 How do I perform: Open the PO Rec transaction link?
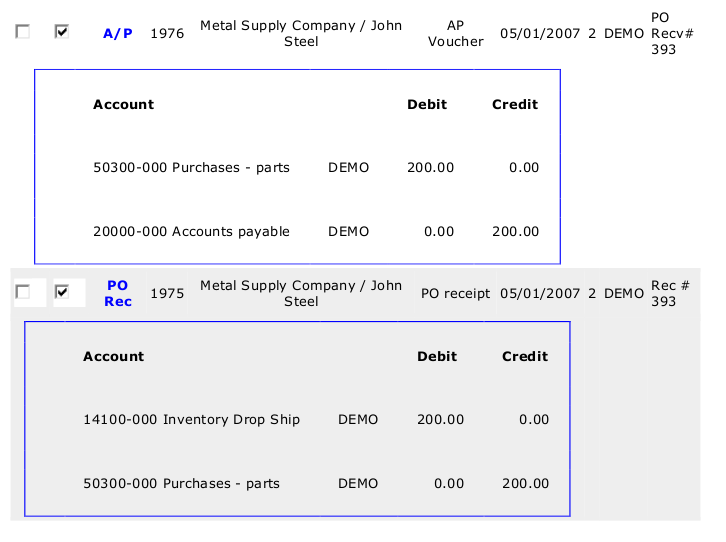tap(117, 293)
